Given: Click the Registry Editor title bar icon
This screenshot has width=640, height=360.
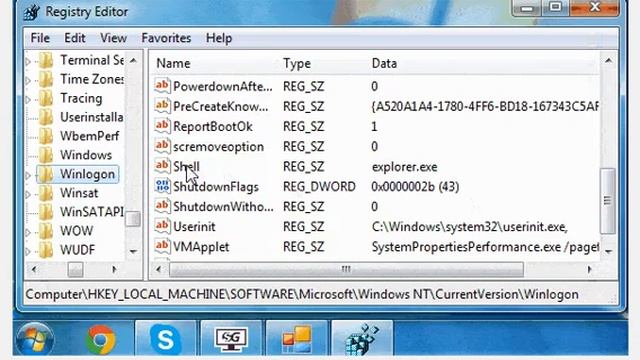Looking at the screenshot, I should [31, 12].
